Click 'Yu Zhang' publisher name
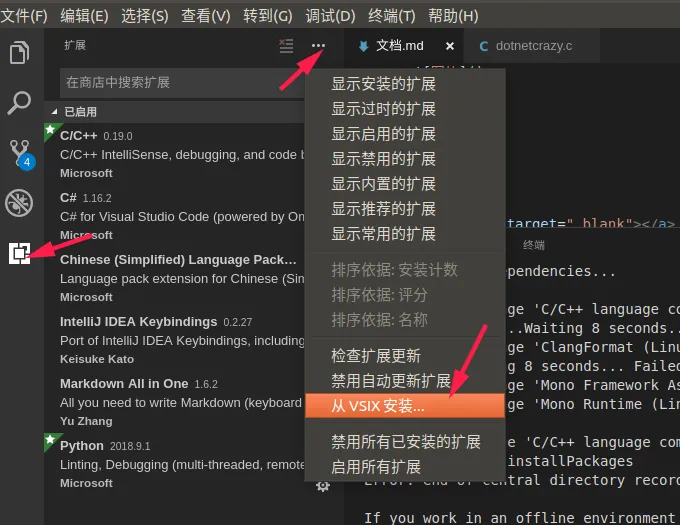Viewport: 680px width, 525px height. pyautogui.click(x=86, y=421)
